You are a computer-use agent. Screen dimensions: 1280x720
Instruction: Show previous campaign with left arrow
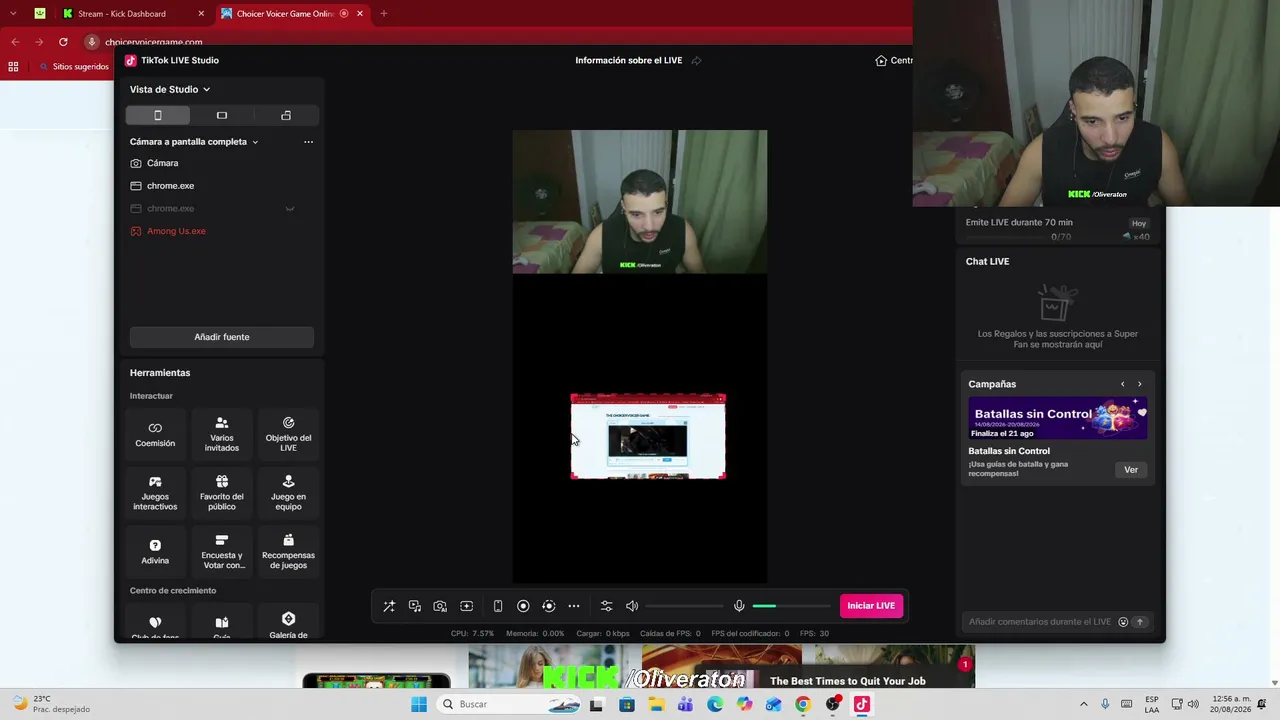(1122, 384)
